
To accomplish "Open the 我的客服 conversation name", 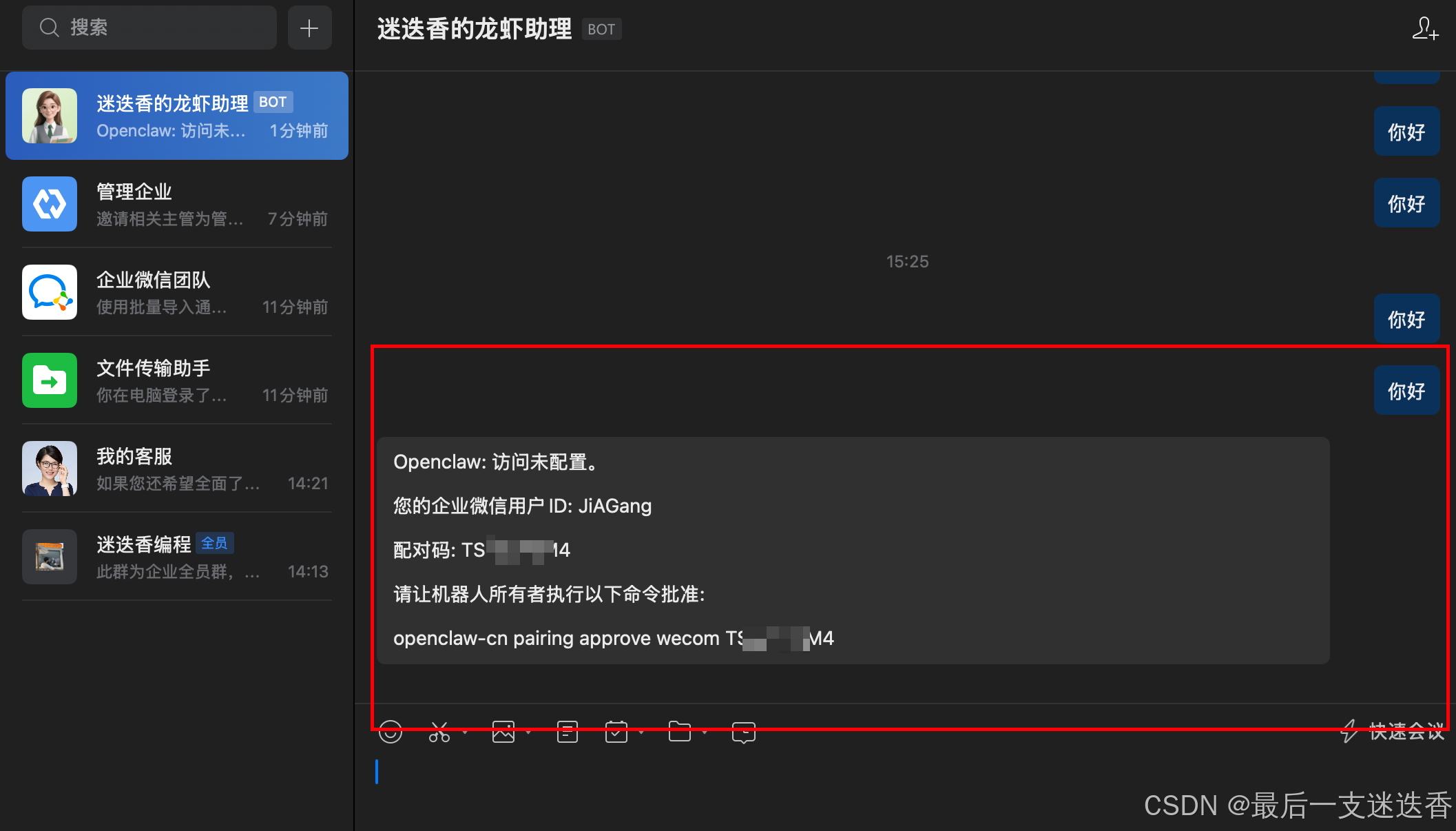I will (x=134, y=456).
